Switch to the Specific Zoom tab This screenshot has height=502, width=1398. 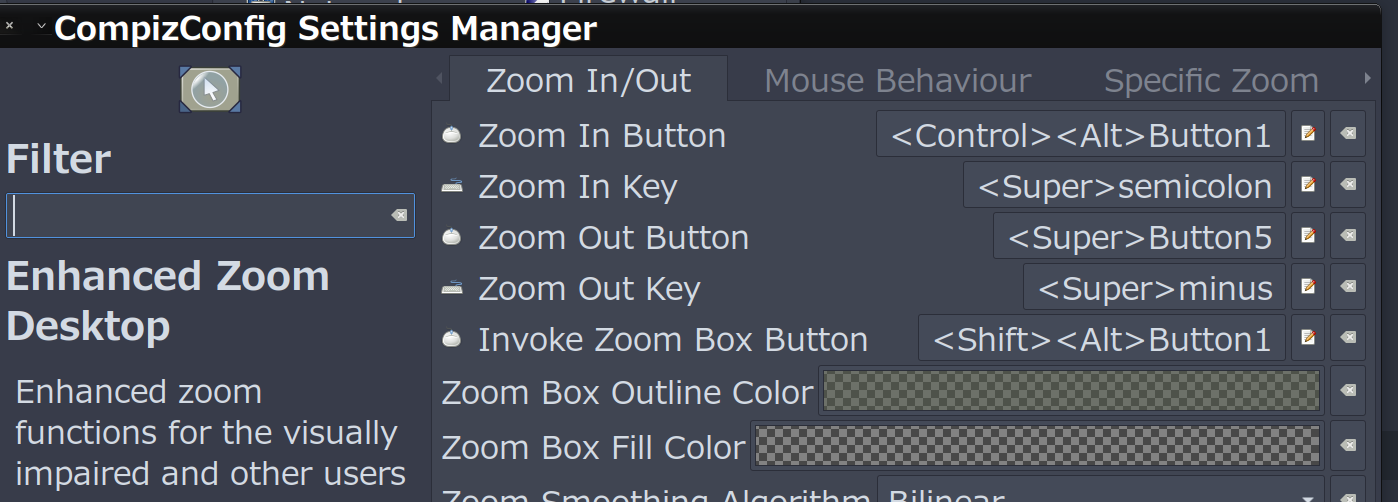tap(1211, 80)
